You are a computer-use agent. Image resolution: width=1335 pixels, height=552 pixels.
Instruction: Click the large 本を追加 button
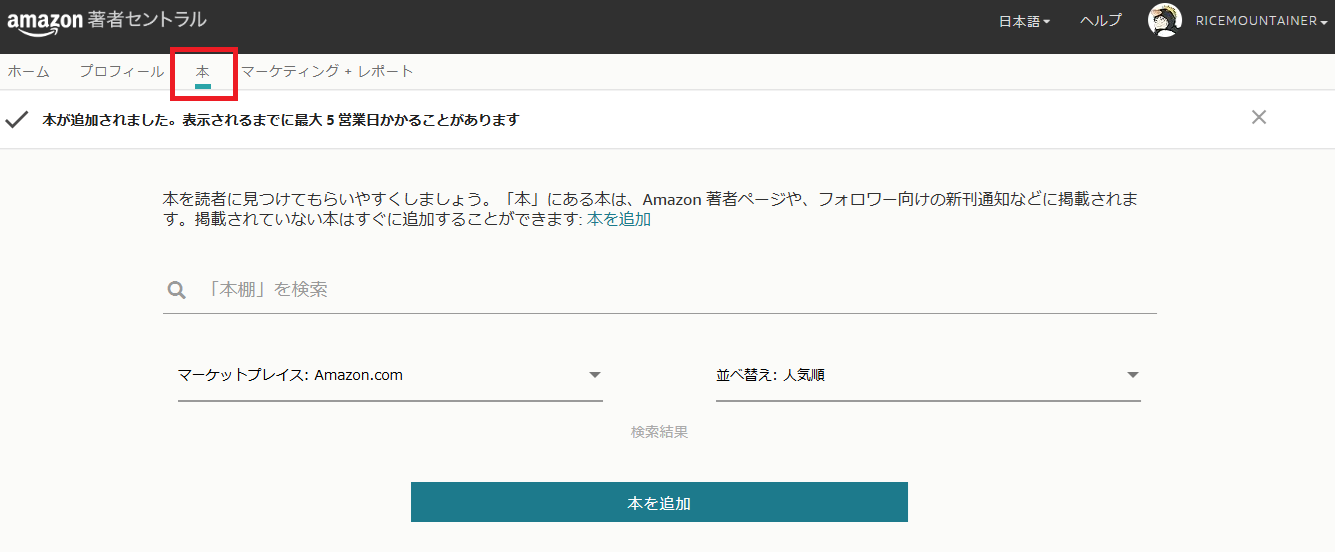coord(659,502)
